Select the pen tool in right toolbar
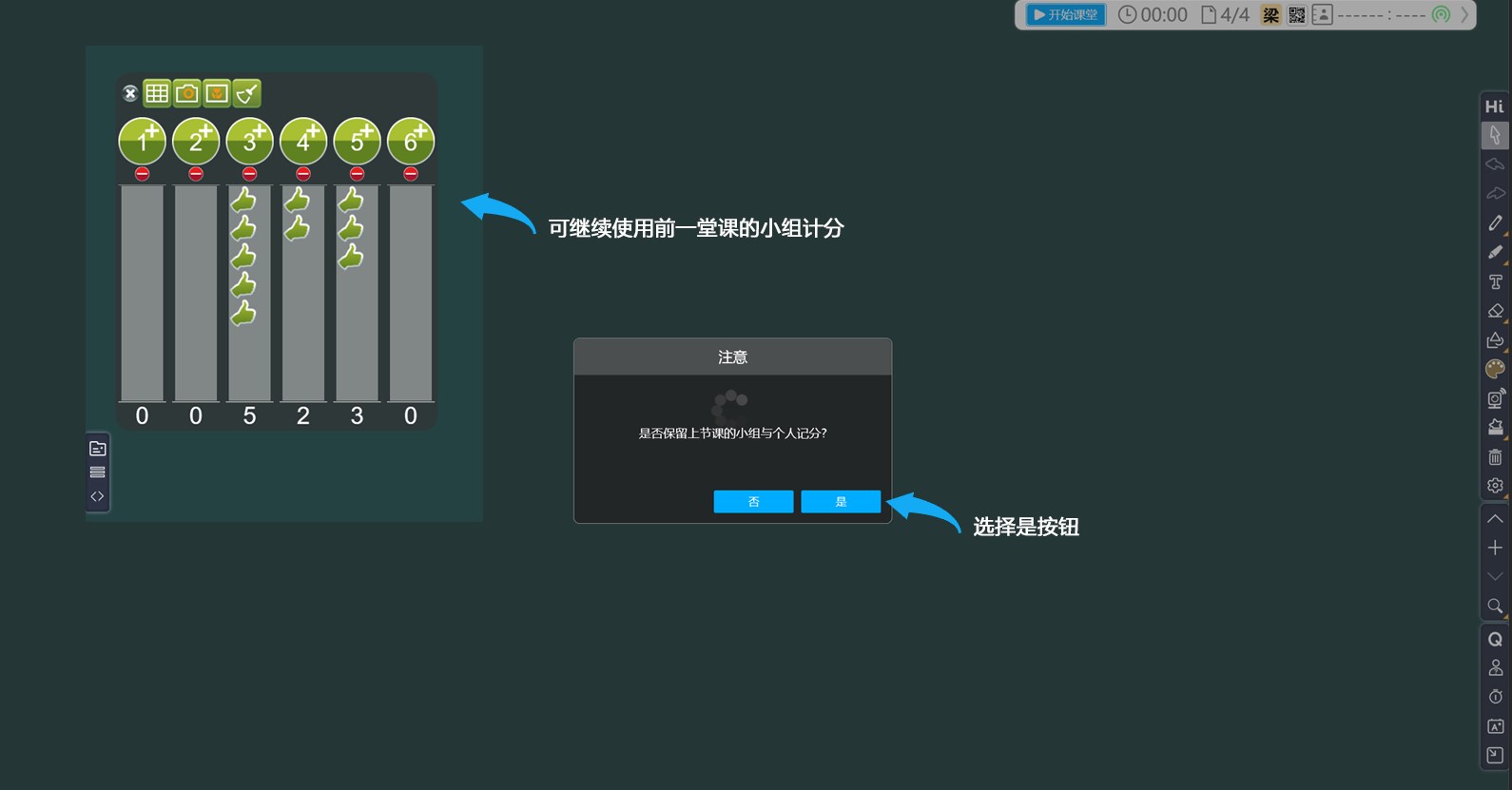The width and height of the screenshot is (1512, 790). pyautogui.click(x=1495, y=222)
